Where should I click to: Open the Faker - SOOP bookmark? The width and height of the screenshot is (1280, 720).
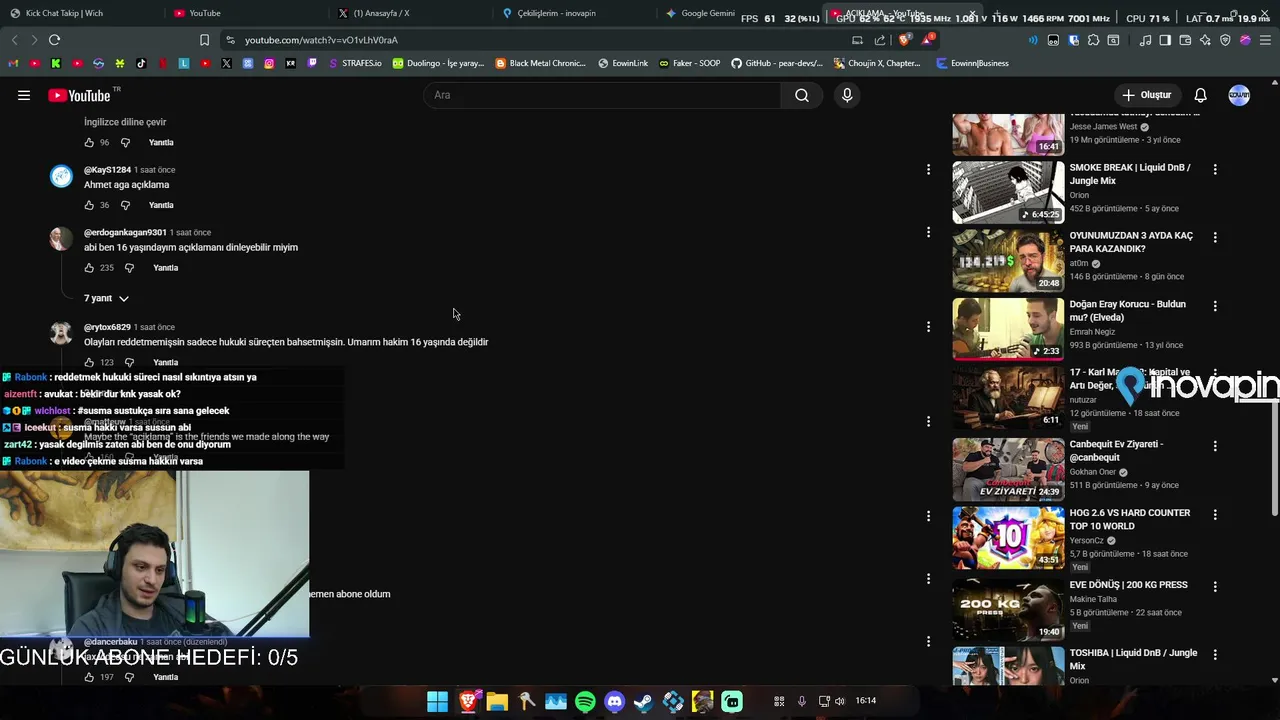tap(689, 63)
